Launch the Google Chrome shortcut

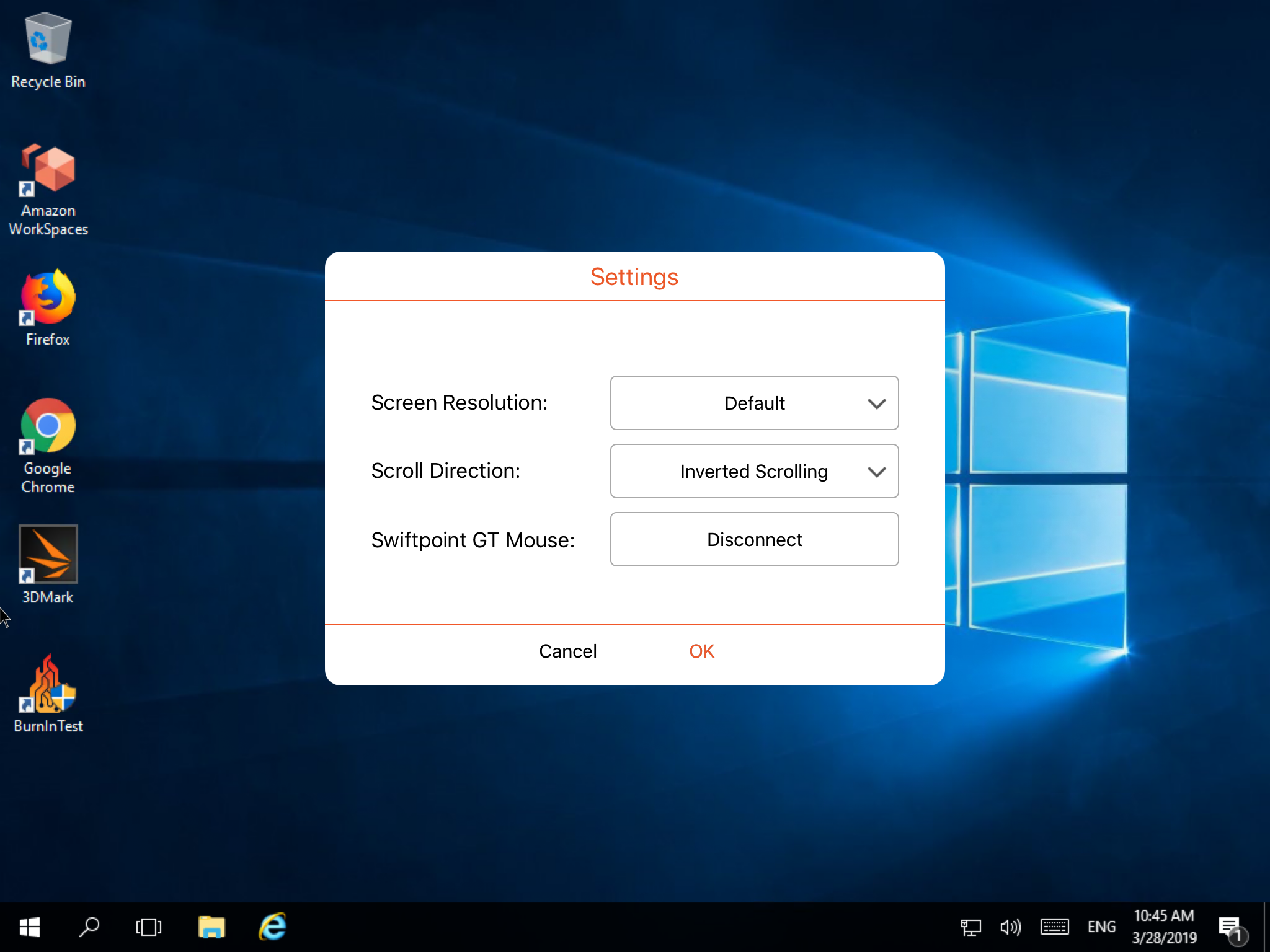click(x=48, y=426)
